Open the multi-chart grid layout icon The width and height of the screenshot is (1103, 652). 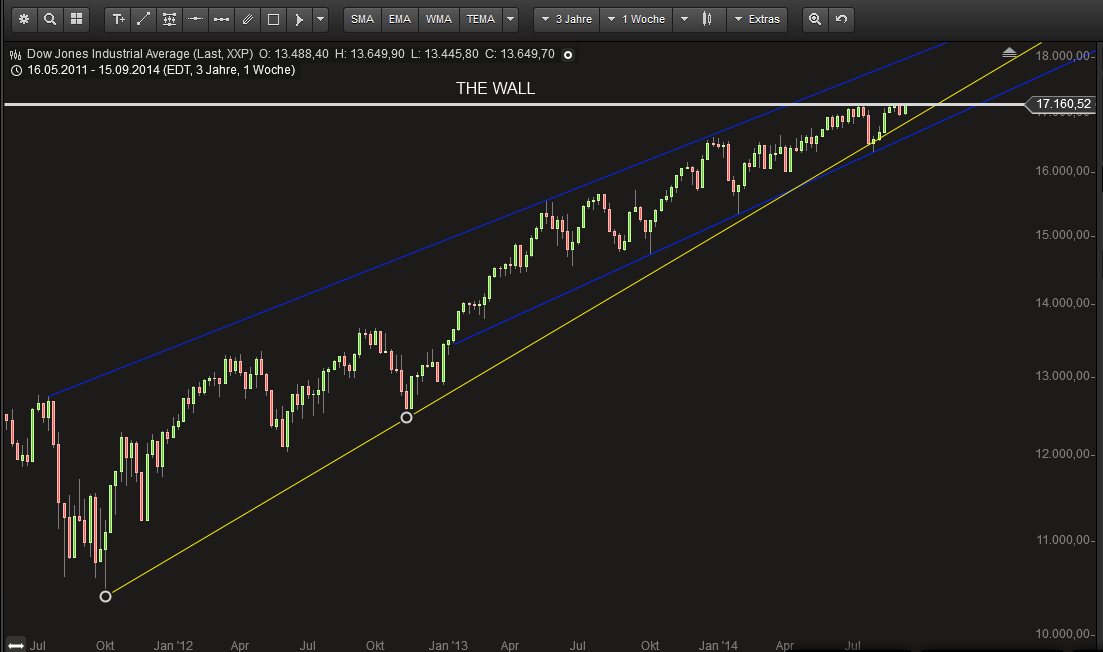tap(76, 19)
